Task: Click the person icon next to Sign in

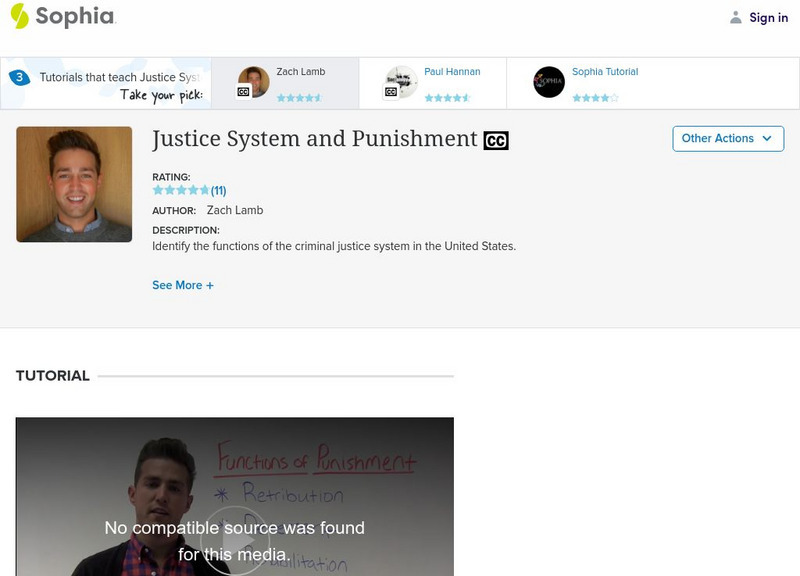Action: pos(733,16)
